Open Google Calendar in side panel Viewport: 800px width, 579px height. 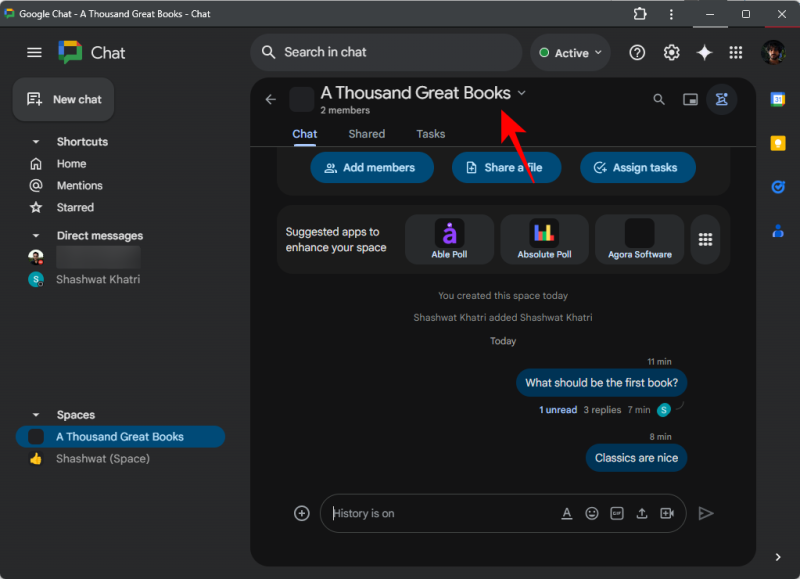click(778, 99)
